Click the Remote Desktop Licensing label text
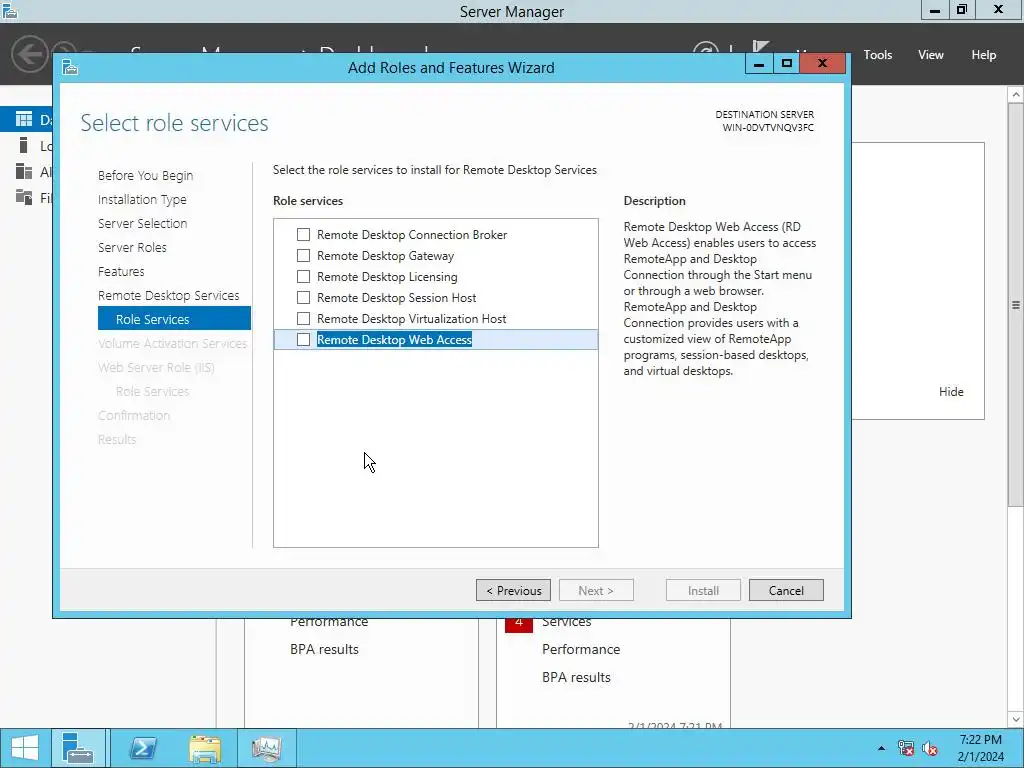1024x768 pixels. (387, 276)
